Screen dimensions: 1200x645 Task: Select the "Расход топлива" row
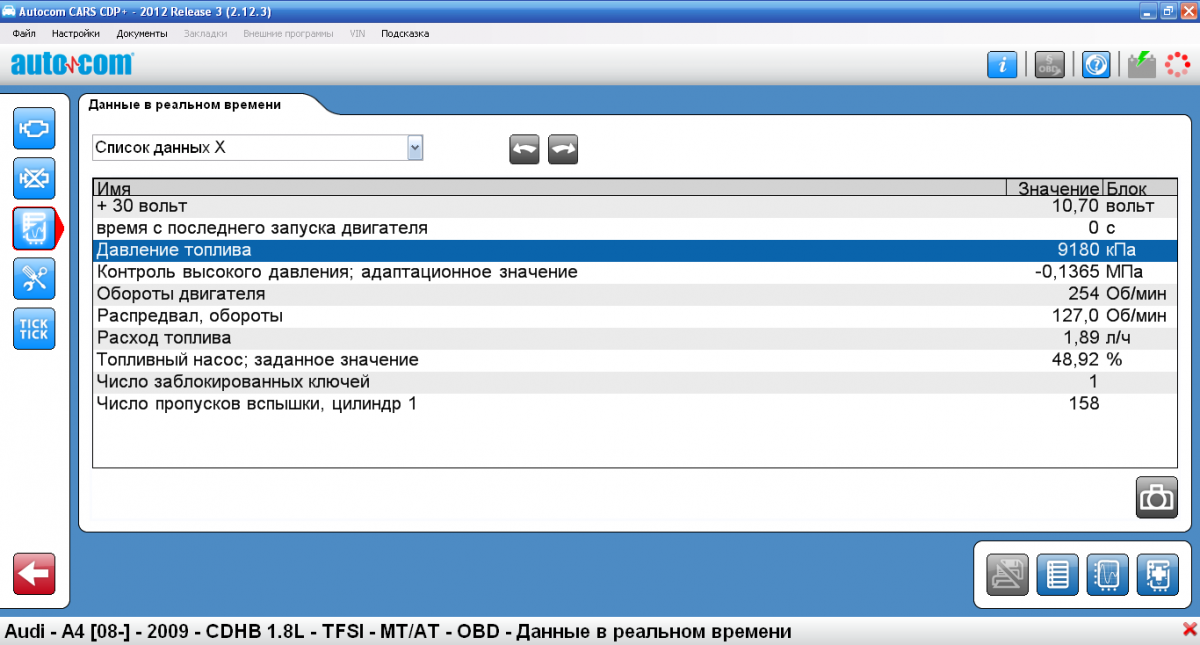click(x=635, y=338)
